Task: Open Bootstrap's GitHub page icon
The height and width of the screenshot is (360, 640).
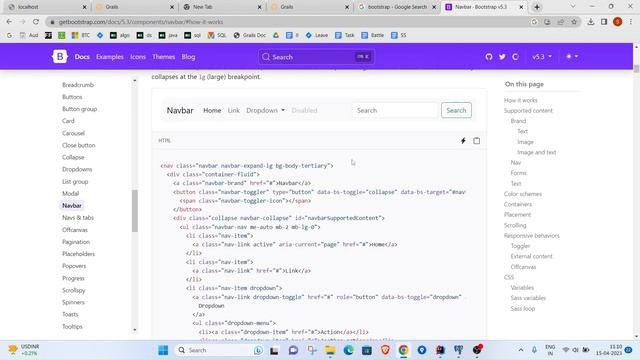Action: tap(489, 57)
